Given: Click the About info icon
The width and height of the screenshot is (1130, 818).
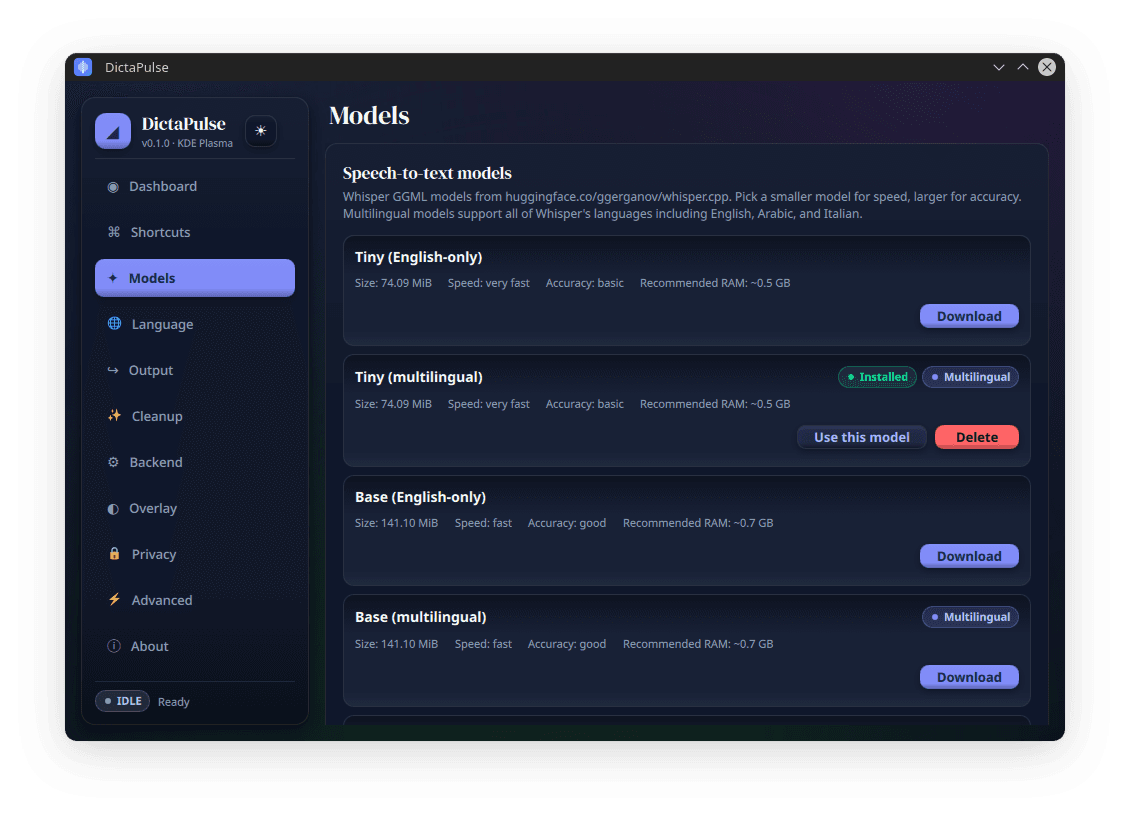Looking at the screenshot, I should tap(114, 646).
